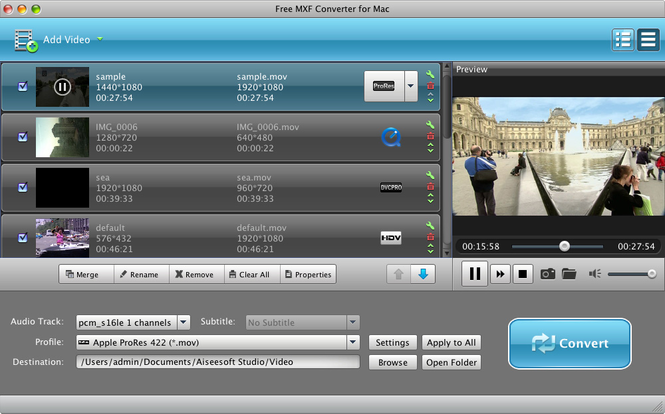This screenshot has height=414, width=665.
Task: Uncheck the IMG_0006 video checkbox
Action: (x=23, y=137)
